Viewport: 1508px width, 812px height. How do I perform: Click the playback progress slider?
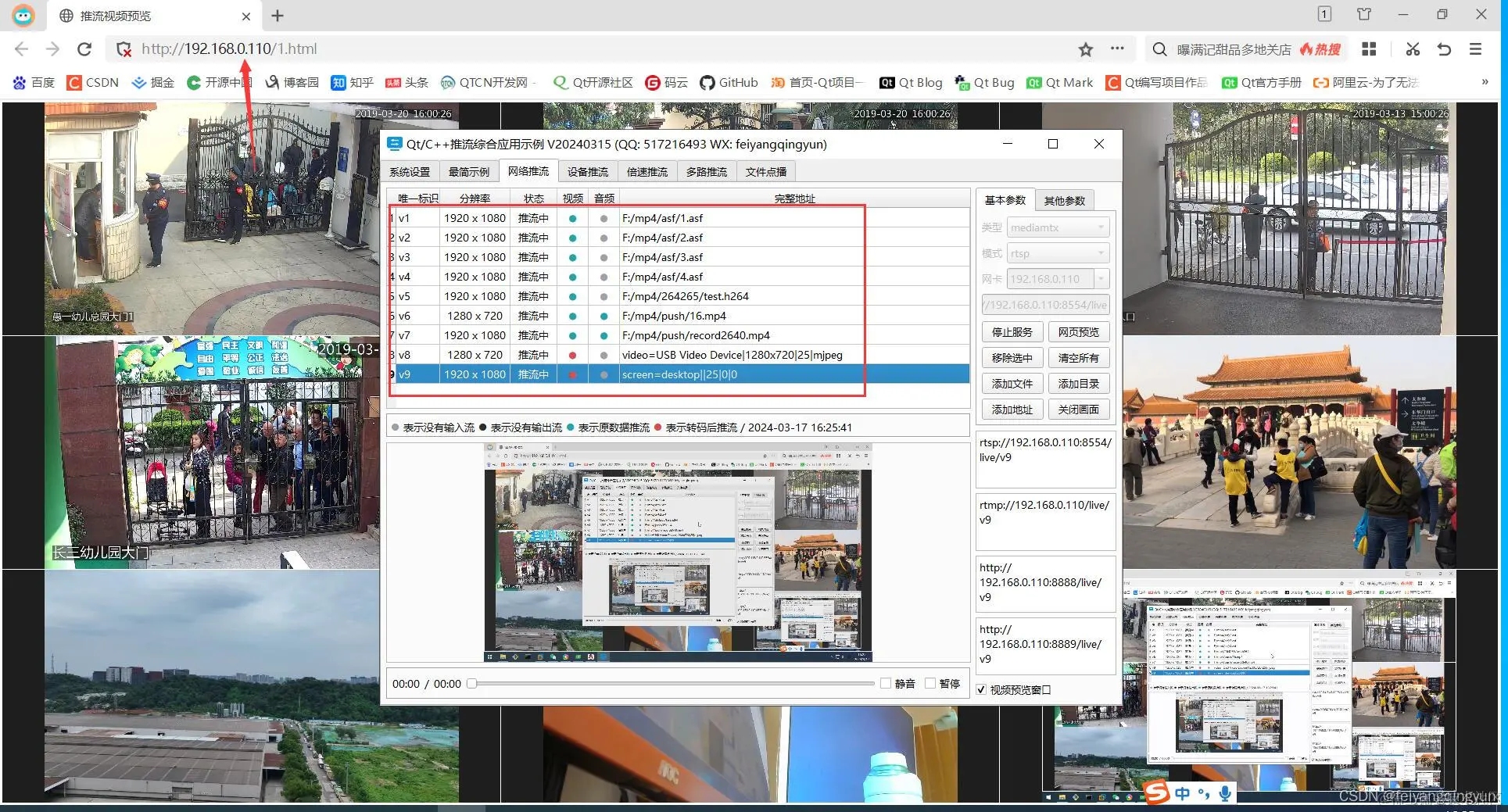[x=672, y=683]
